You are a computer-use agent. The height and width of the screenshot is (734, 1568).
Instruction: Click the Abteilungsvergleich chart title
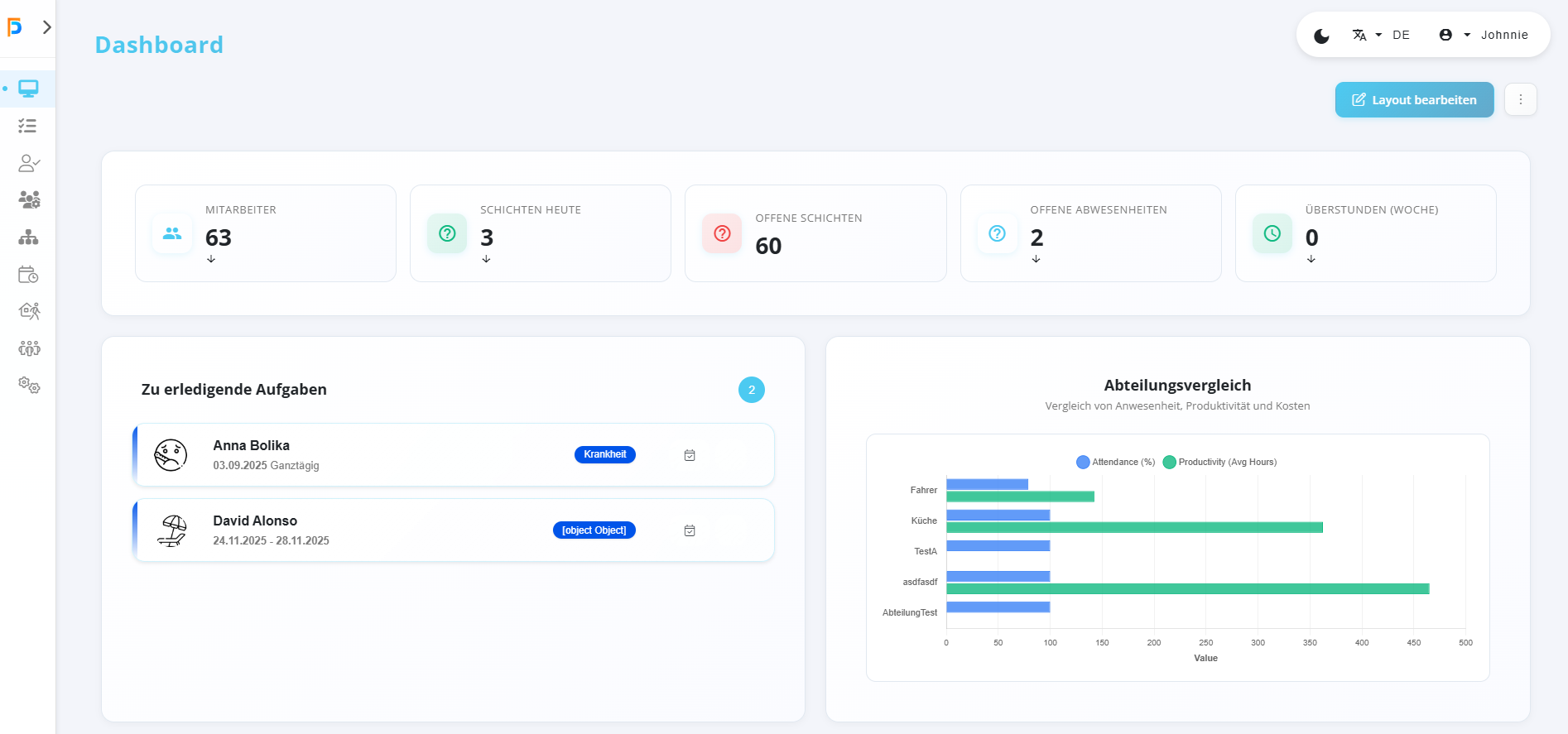[x=1177, y=385]
